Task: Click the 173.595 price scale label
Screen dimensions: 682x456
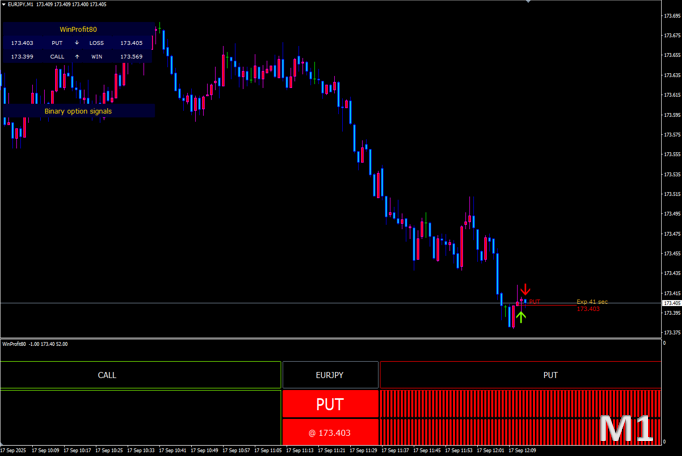Action: [x=672, y=115]
